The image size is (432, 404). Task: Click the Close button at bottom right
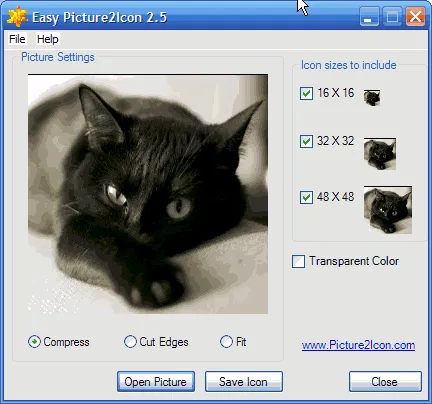pyautogui.click(x=385, y=382)
